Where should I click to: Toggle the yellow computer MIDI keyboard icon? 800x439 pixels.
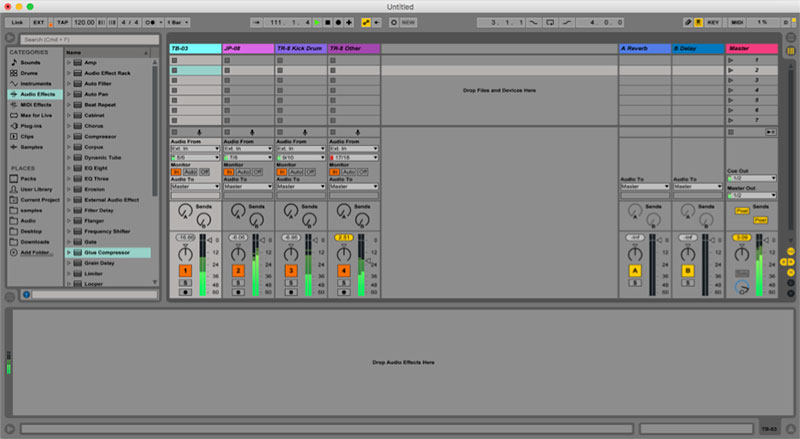[698, 22]
